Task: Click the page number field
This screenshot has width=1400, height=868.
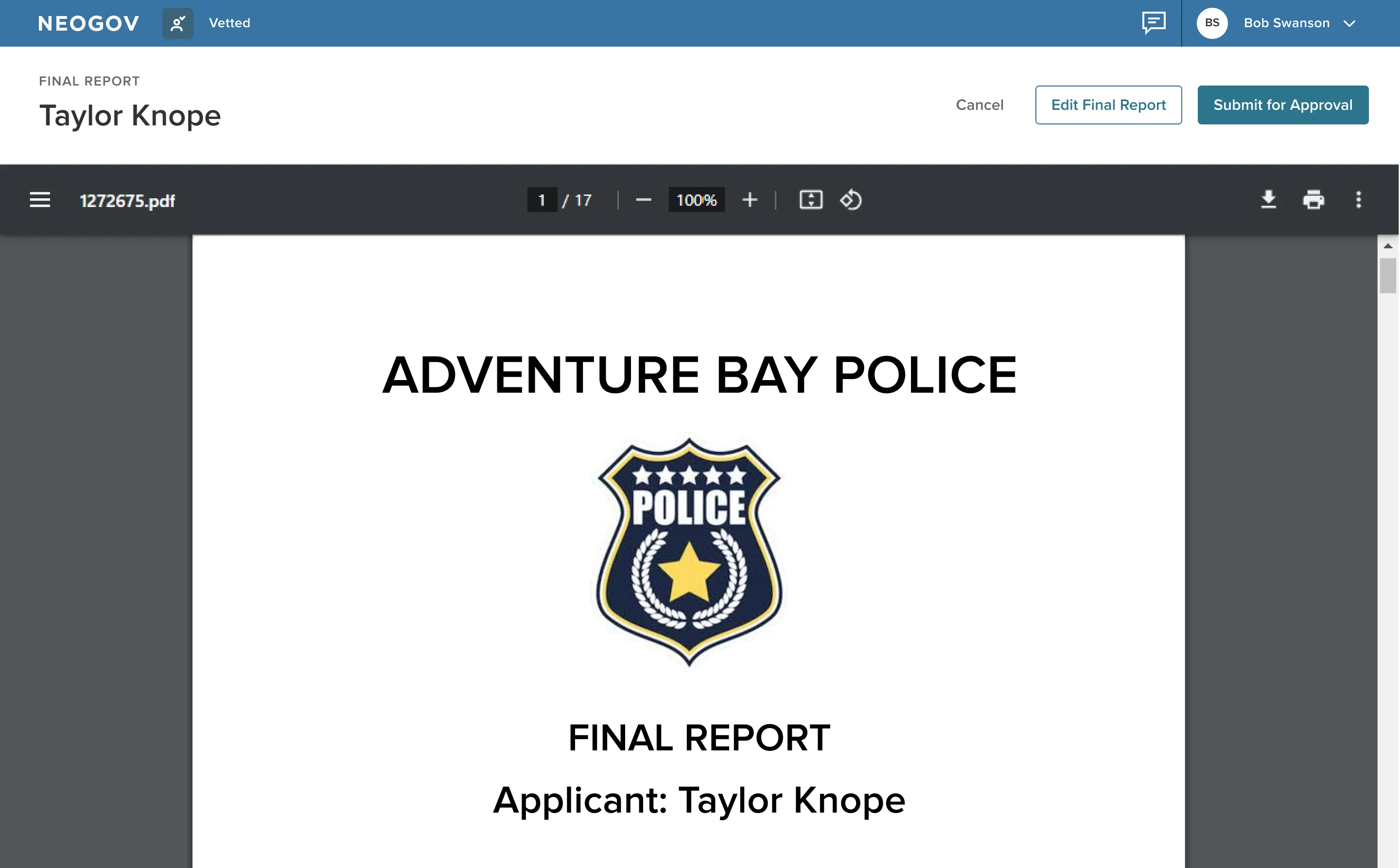Action: 542,200
